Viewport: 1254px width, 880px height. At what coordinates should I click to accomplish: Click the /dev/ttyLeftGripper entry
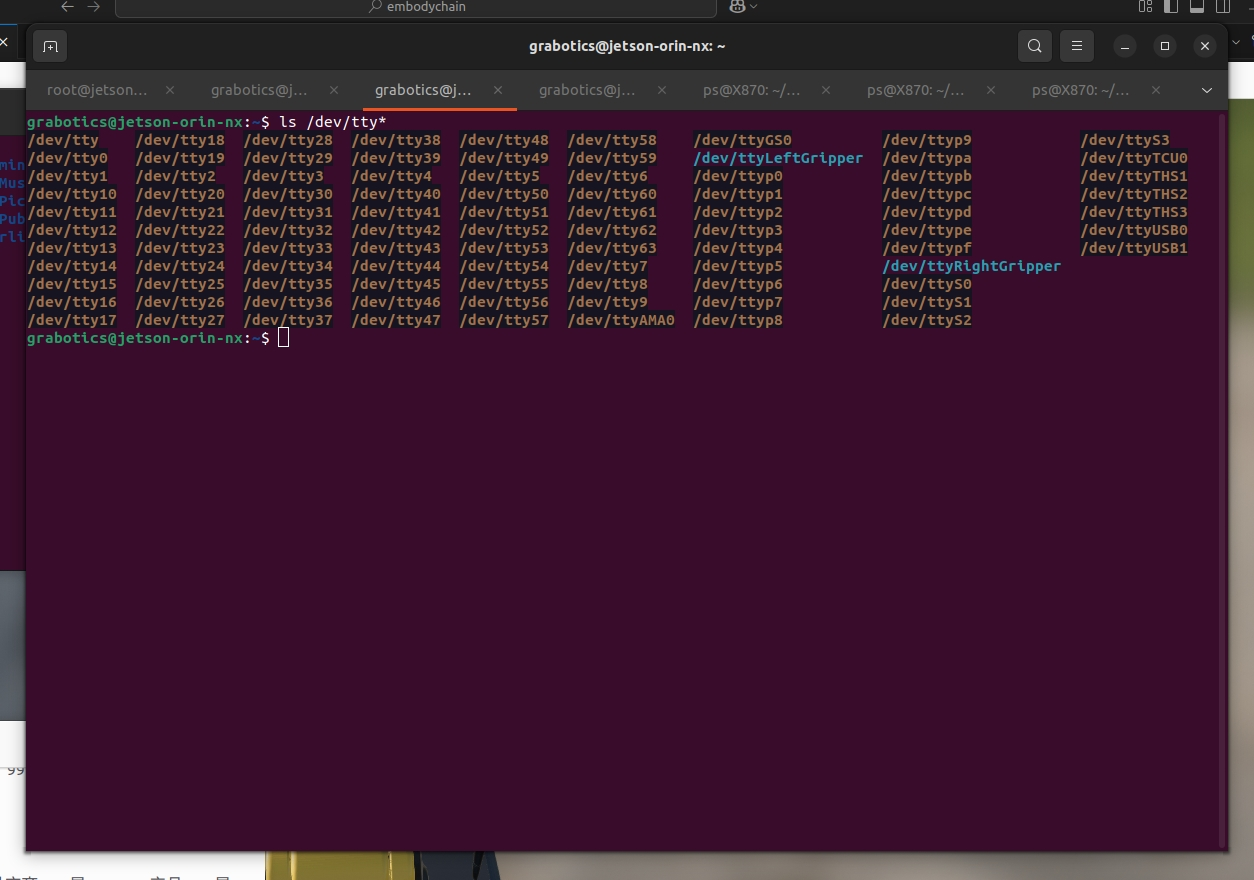(x=778, y=158)
